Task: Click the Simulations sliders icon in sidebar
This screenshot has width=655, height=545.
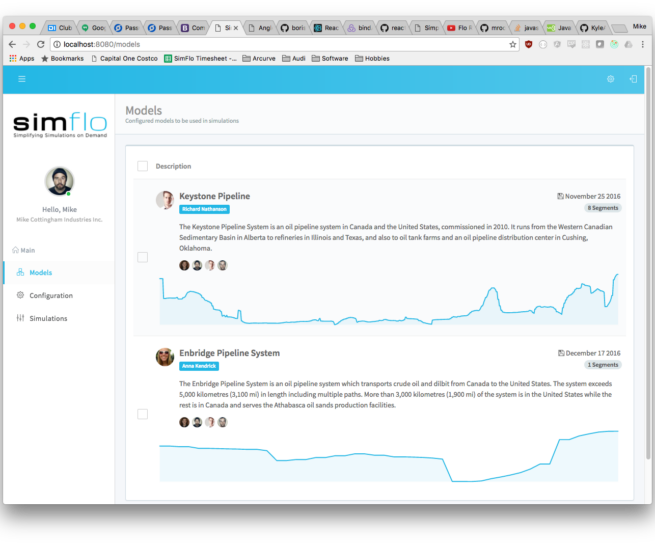Action: click(x=21, y=318)
